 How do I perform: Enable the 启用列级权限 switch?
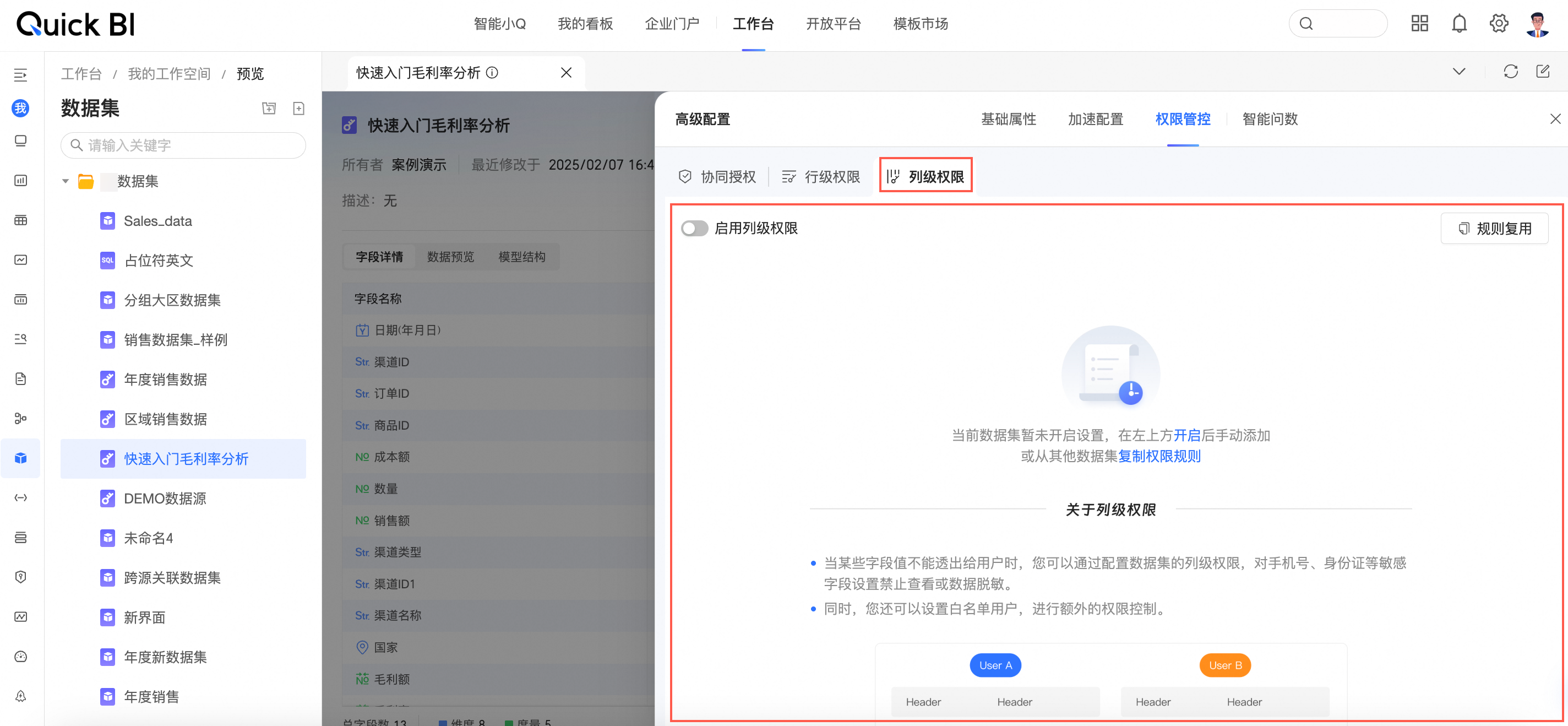694,229
